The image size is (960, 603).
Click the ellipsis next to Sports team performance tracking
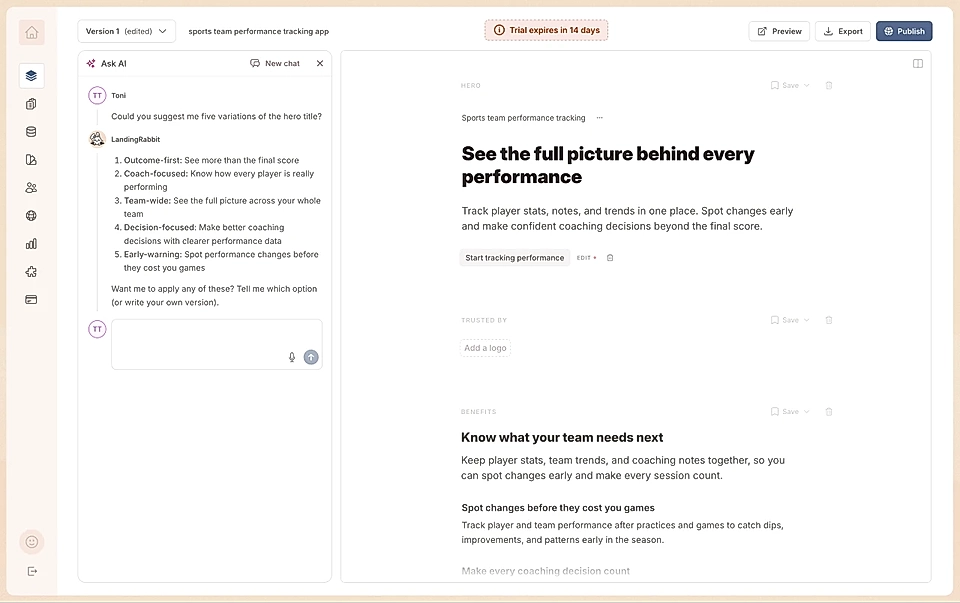599,118
